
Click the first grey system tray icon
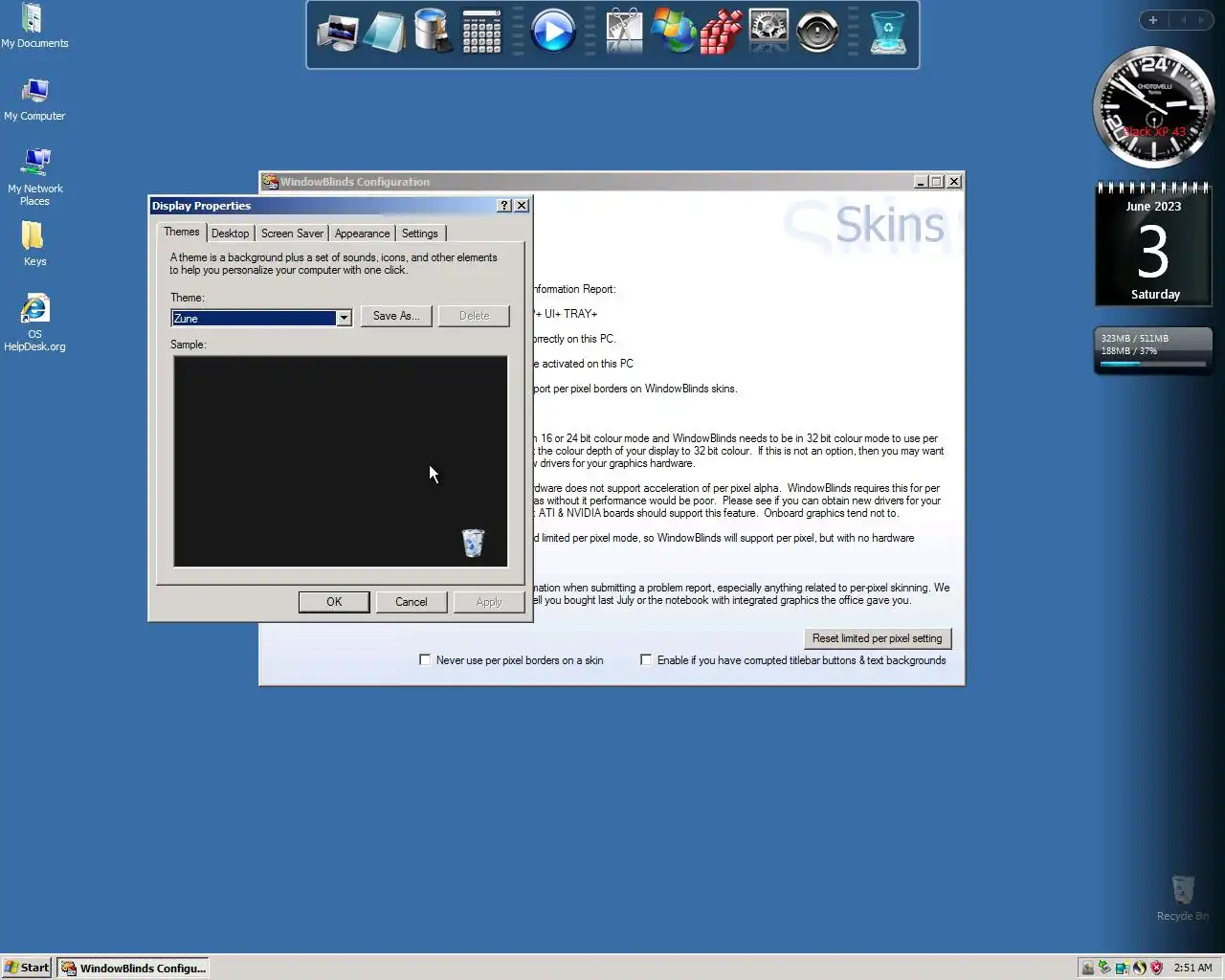coord(1087,968)
